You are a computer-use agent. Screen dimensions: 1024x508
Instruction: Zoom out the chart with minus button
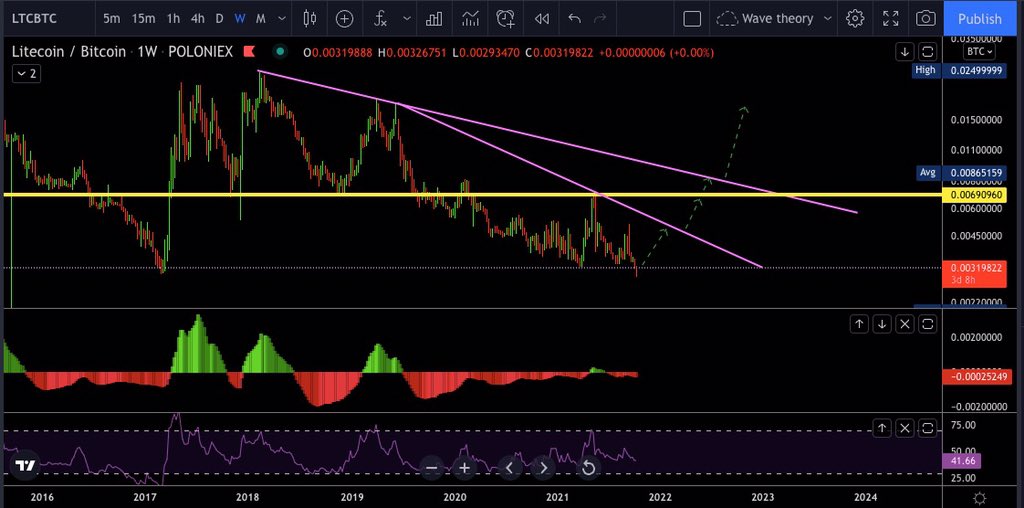(432, 468)
